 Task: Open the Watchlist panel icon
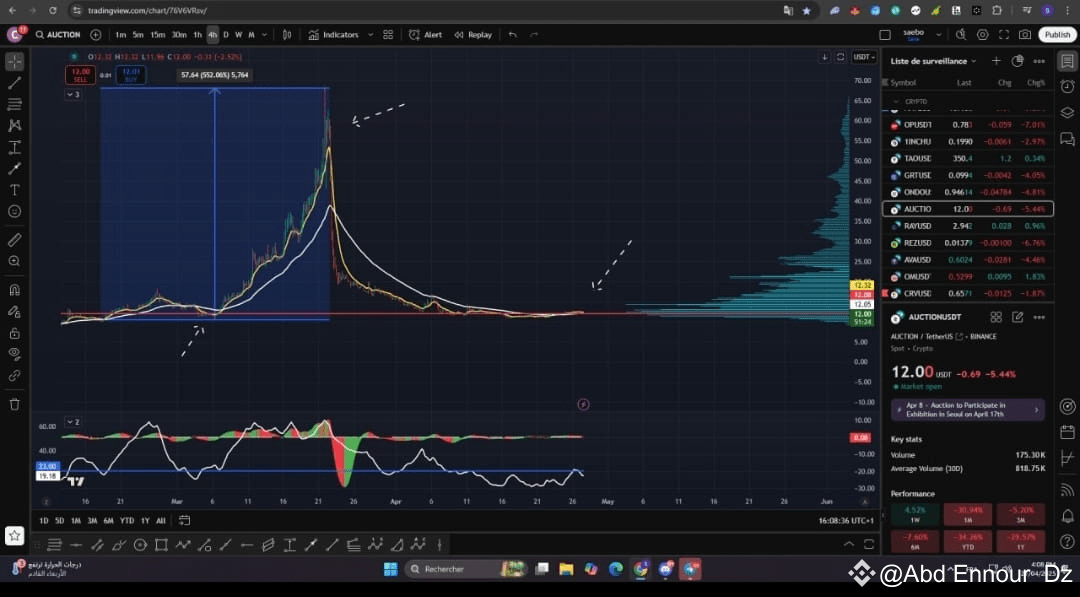tap(1066, 61)
